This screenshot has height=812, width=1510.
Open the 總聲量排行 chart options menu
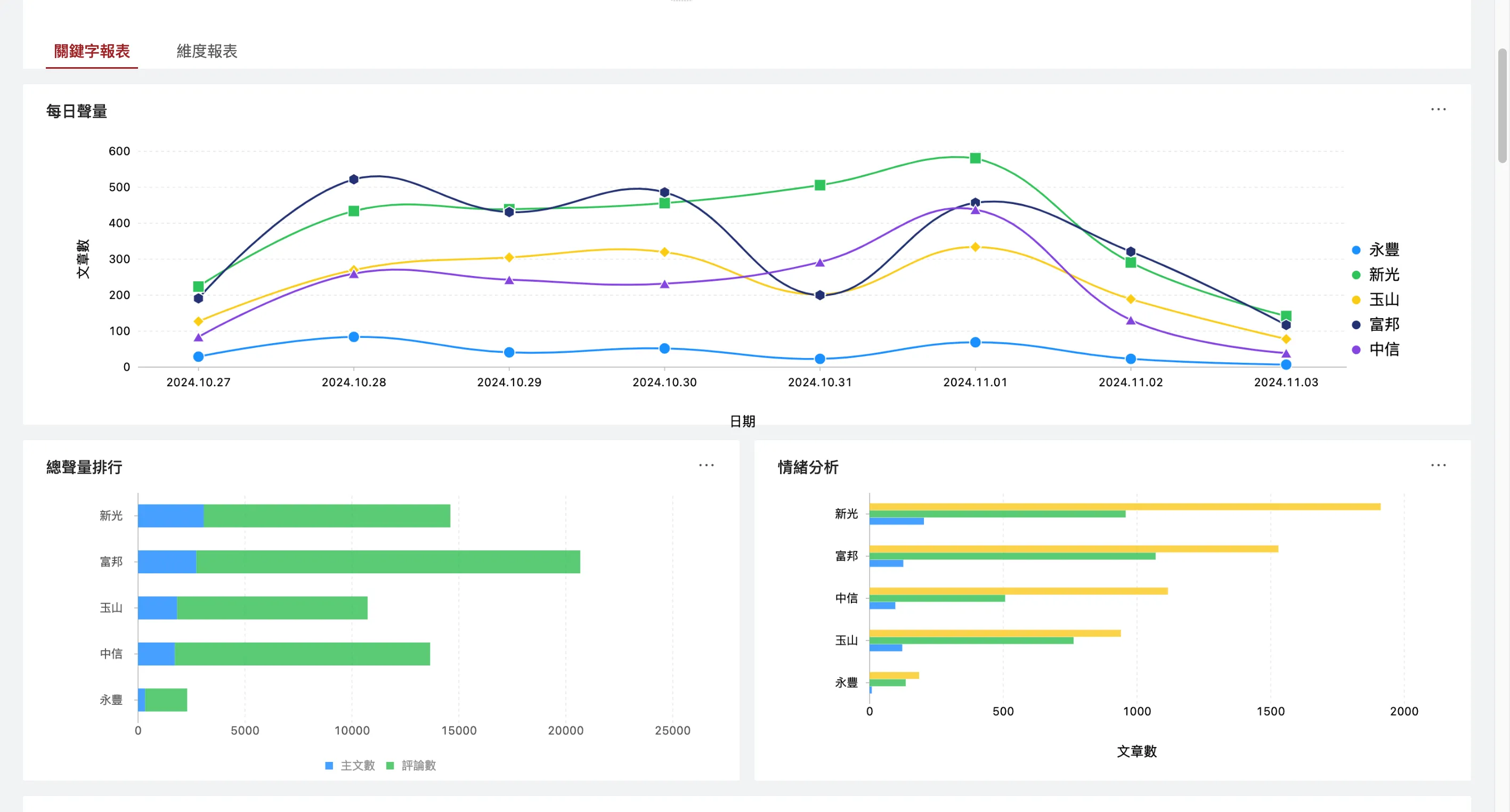[x=707, y=466]
